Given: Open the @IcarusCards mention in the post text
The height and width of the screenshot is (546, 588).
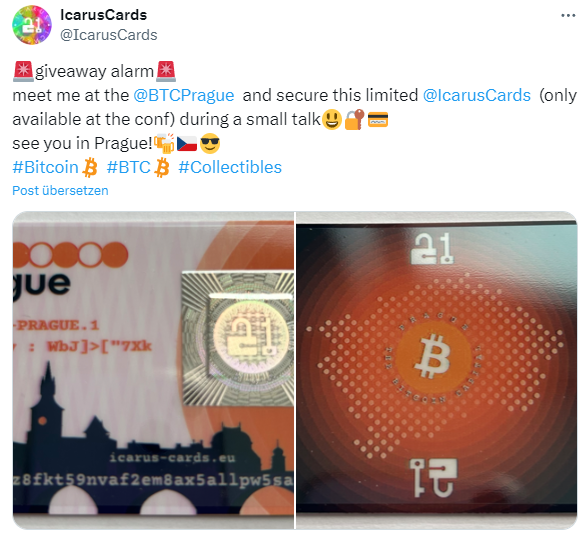Looking at the screenshot, I should click(x=477, y=95).
